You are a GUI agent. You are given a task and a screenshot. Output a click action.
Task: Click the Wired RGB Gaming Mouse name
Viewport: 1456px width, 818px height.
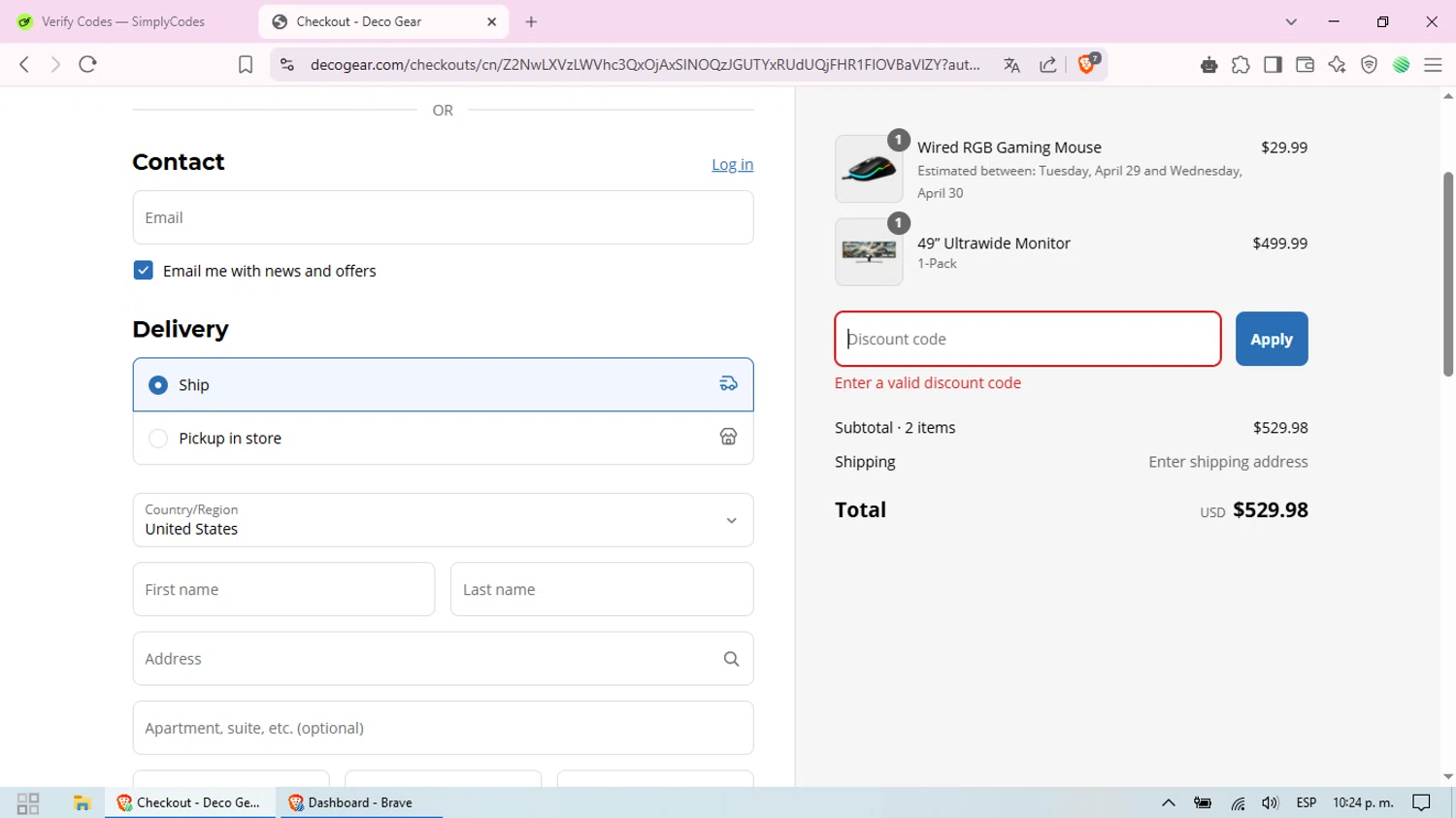tap(1009, 147)
